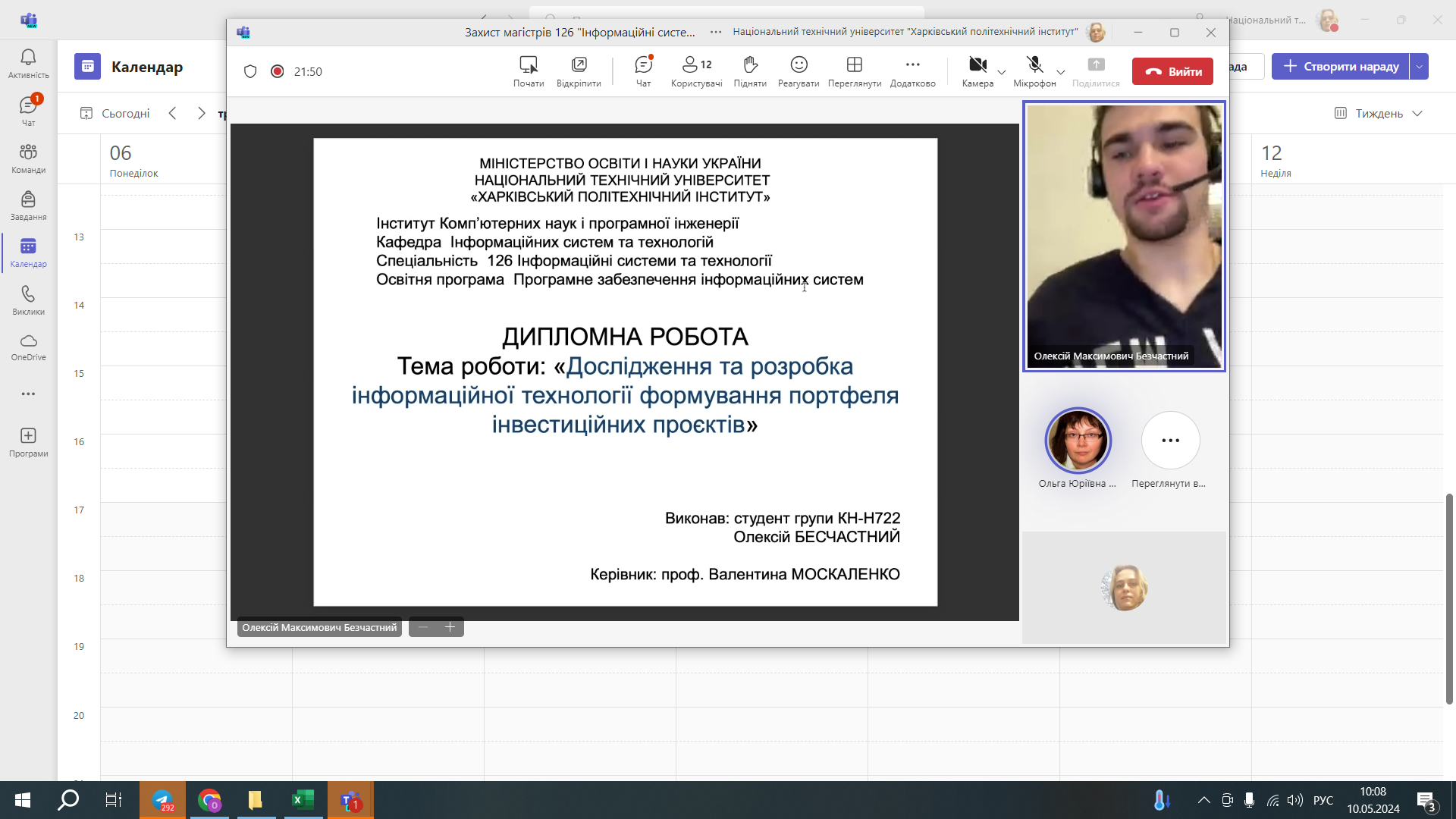Open the View (Переглянути) grid icon

click(x=854, y=65)
